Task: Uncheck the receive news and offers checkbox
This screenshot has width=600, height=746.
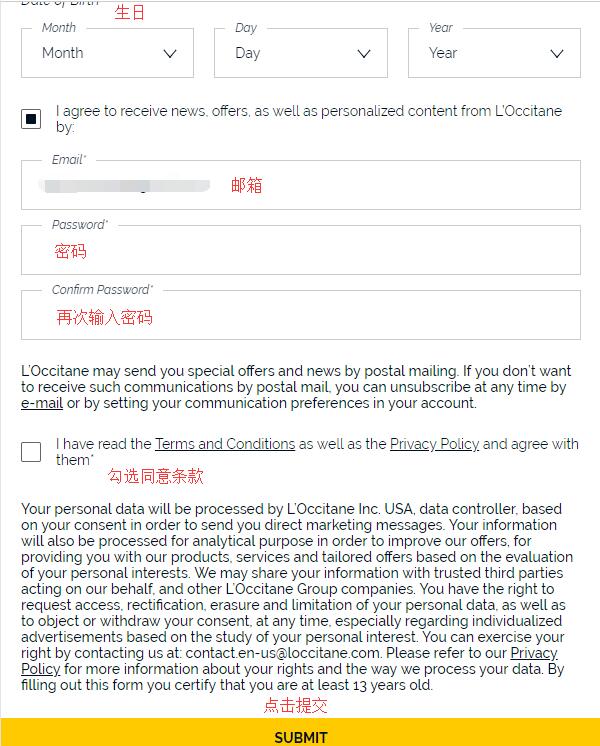Action: click(x=31, y=119)
